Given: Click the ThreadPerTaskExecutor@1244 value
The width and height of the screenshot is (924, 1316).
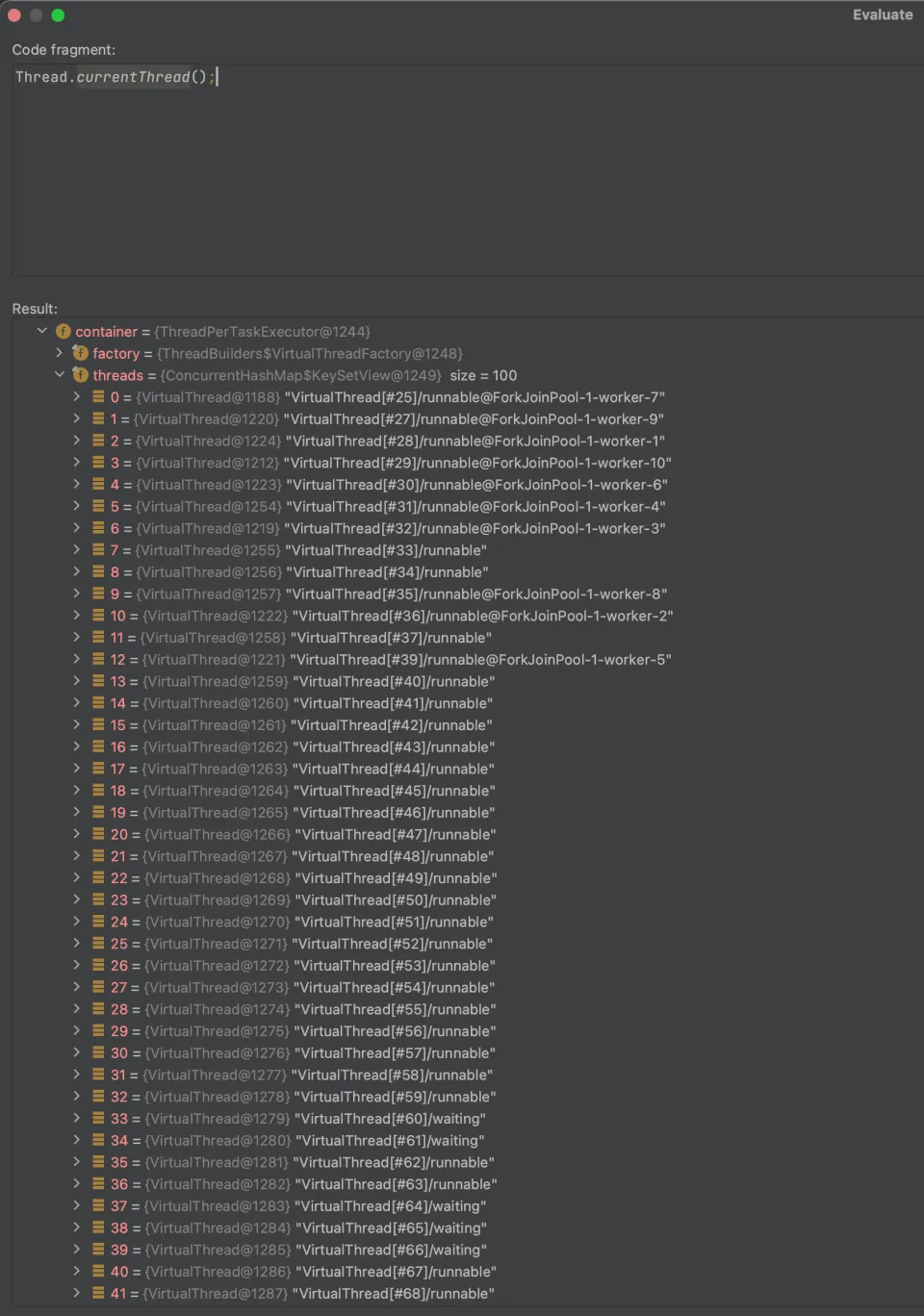Looking at the screenshot, I should tap(262, 331).
